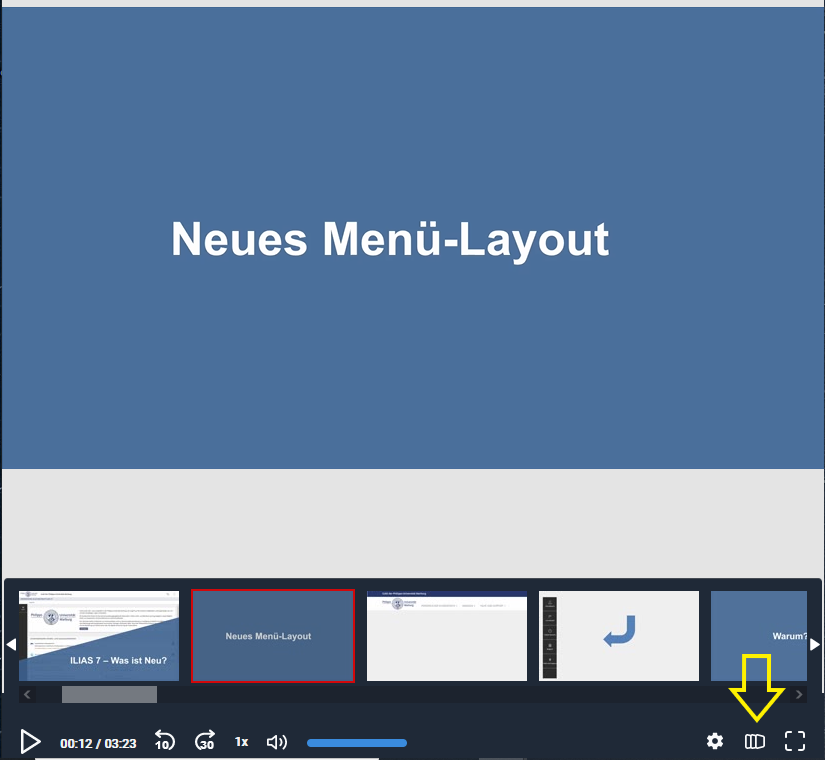
Task: Open the 1x playback speed selector
Action: [241, 741]
